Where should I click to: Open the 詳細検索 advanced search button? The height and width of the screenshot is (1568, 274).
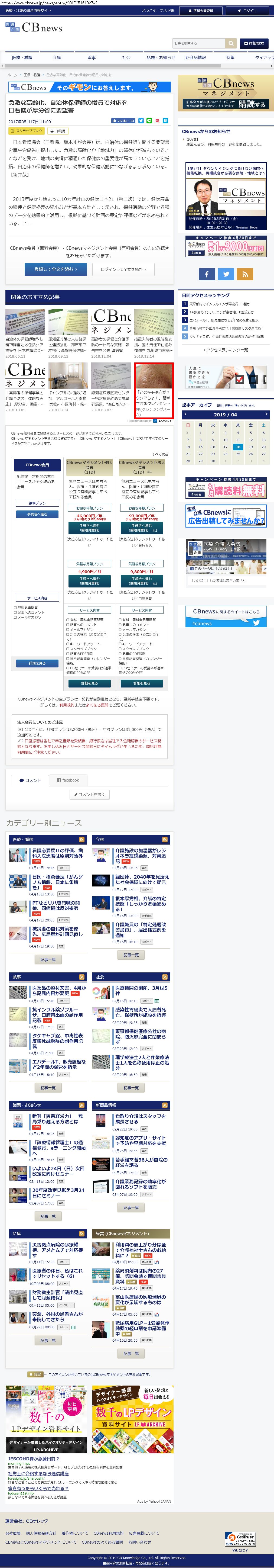click(254, 43)
